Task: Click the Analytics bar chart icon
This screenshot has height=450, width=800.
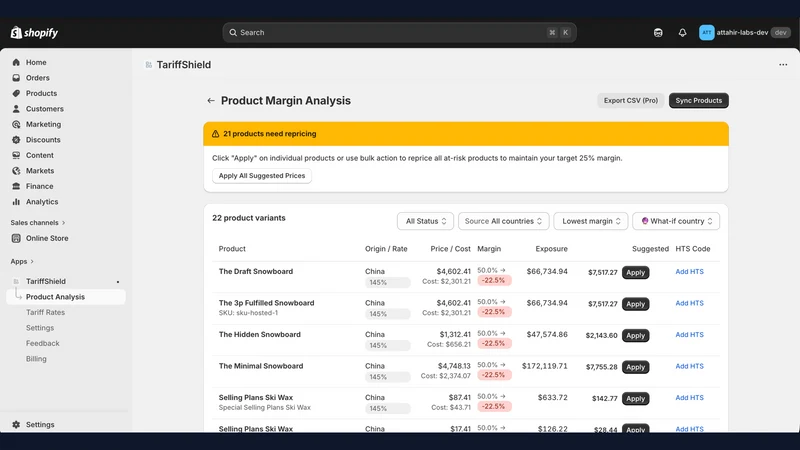Action: tap(16, 202)
